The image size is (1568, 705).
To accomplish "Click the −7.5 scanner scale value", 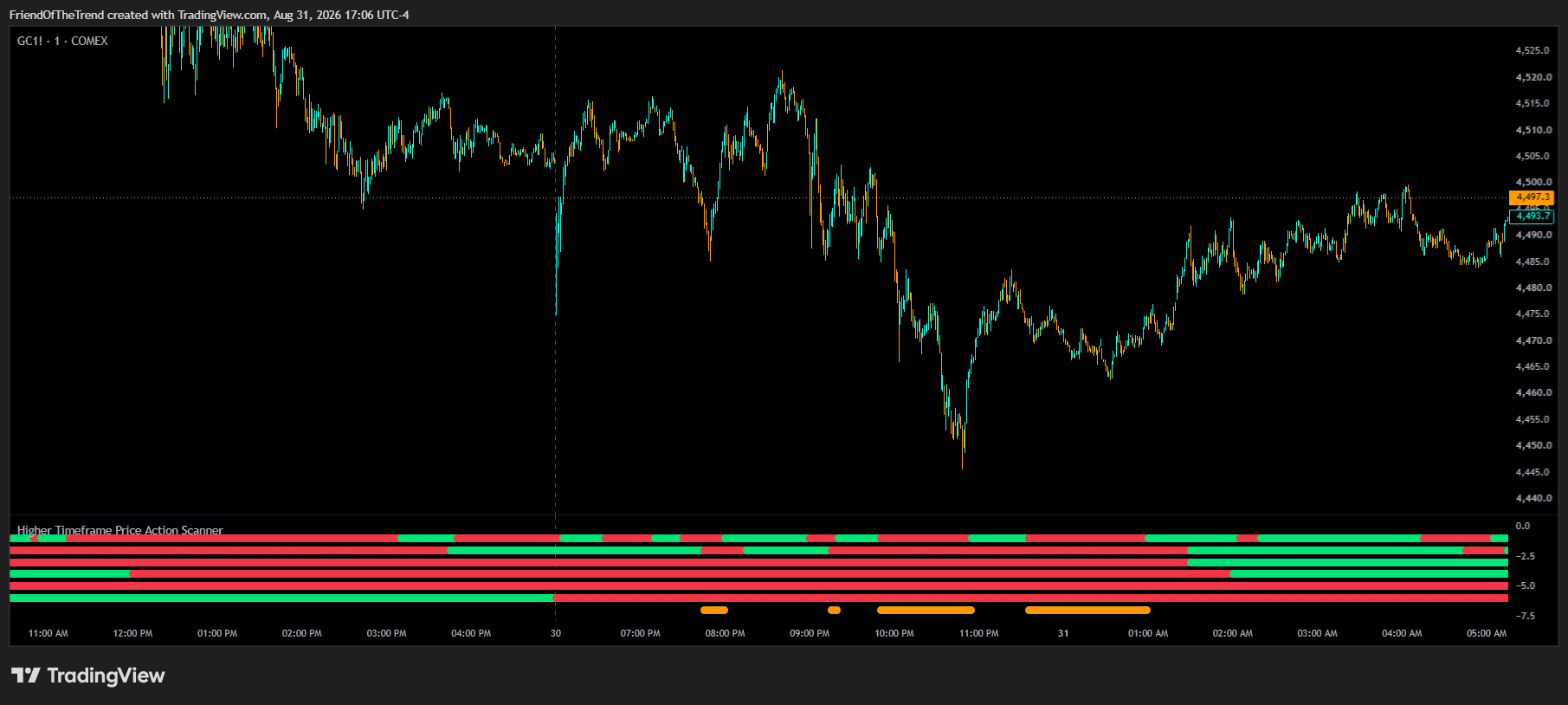I will 1526,616.
